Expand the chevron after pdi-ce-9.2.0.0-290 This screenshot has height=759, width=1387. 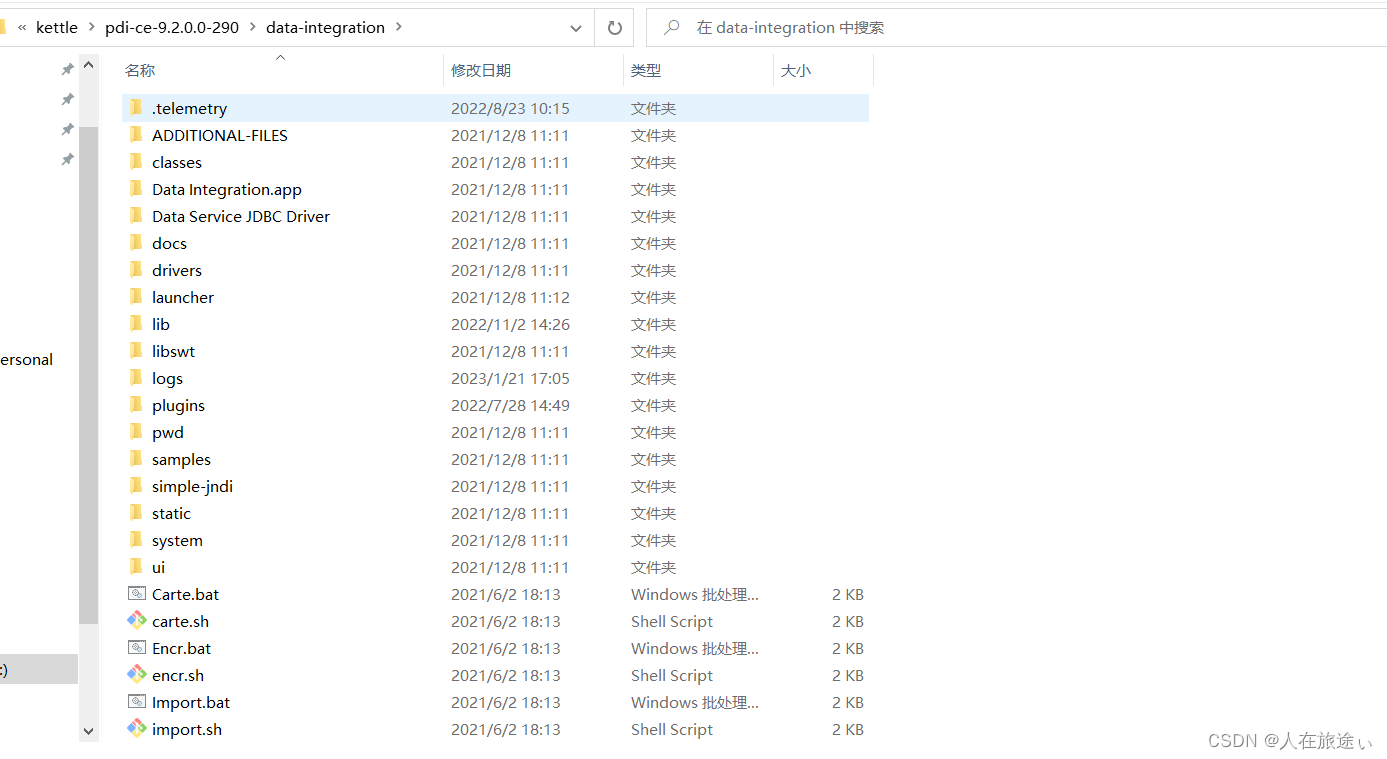[x=253, y=28]
